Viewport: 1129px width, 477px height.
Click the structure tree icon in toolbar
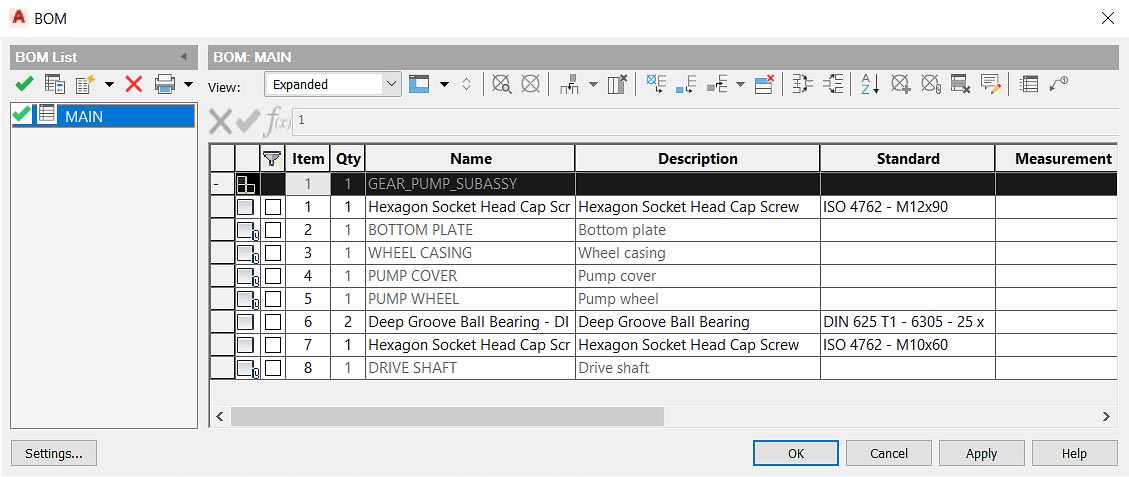pyautogui.click(x=569, y=85)
